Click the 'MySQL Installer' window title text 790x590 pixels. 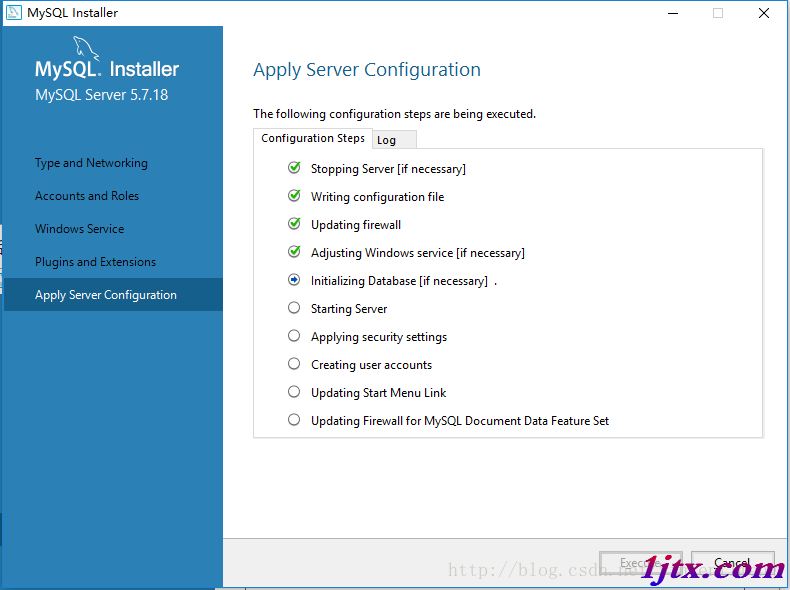(x=72, y=13)
